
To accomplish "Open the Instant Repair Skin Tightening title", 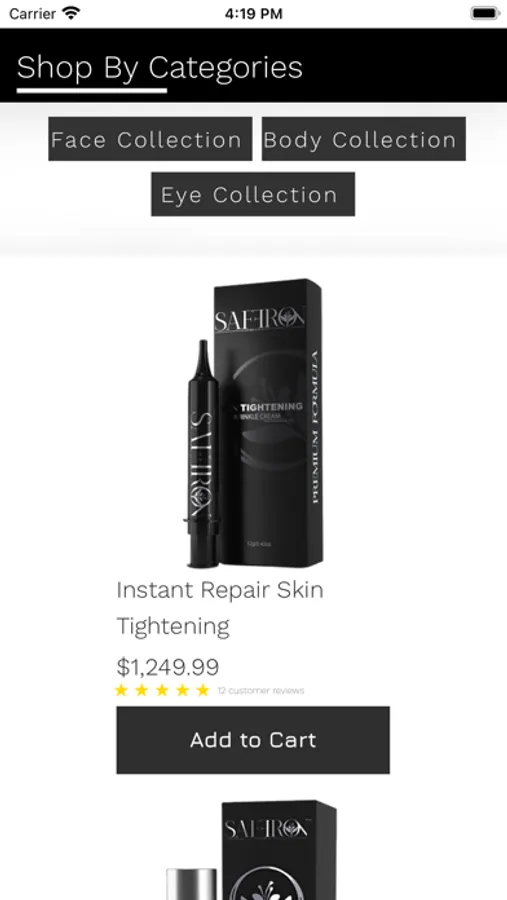I will pyautogui.click(x=220, y=607).
